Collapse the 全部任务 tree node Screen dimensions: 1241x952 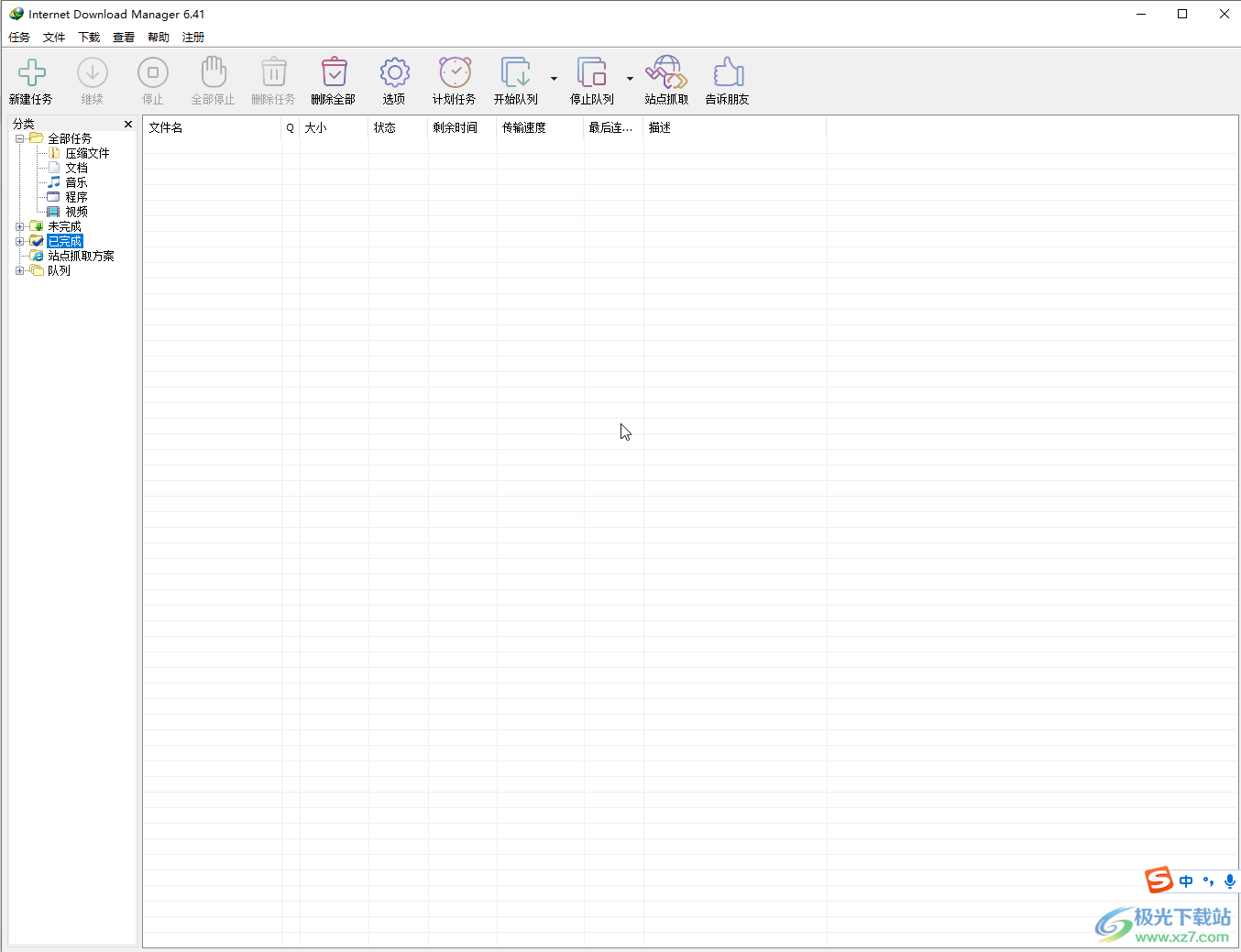click(x=19, y=138)
